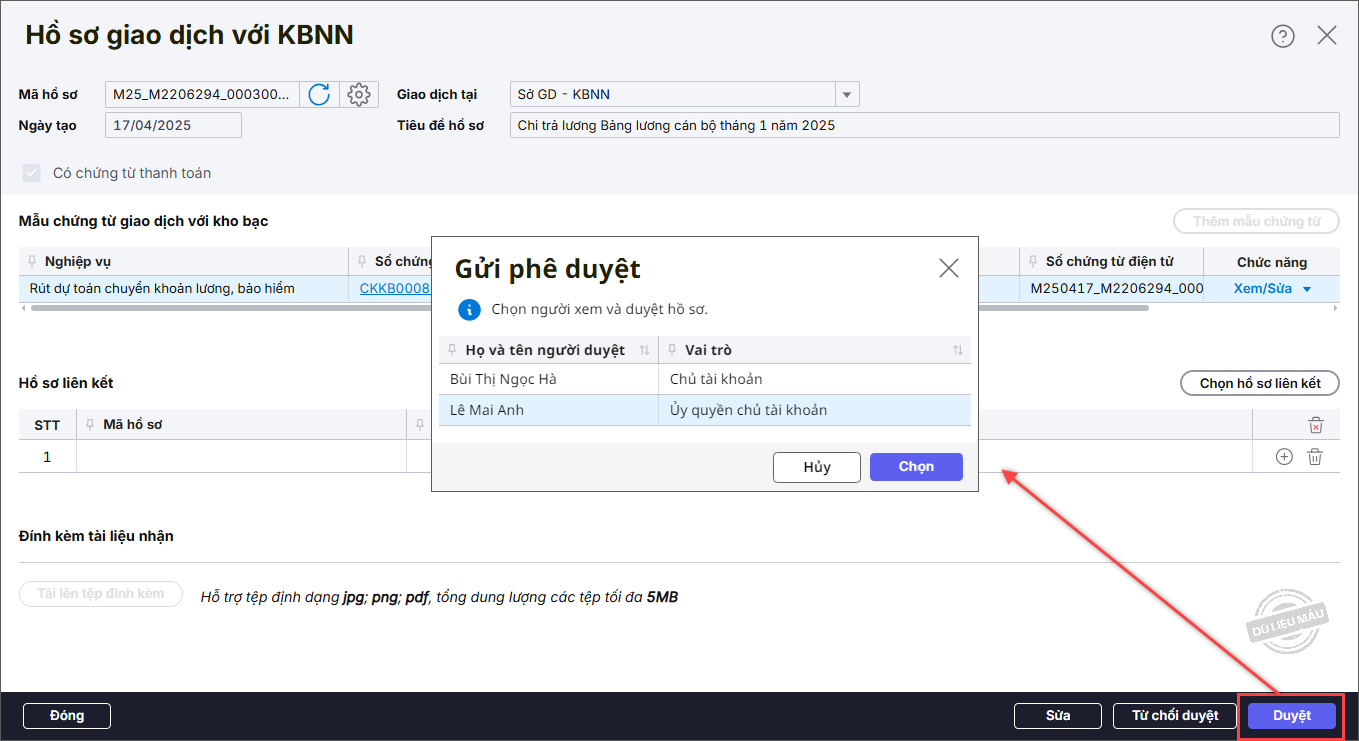Open the help question mark icon
The height and width of the screenshot is (741, 1359).
point(1282,36)
